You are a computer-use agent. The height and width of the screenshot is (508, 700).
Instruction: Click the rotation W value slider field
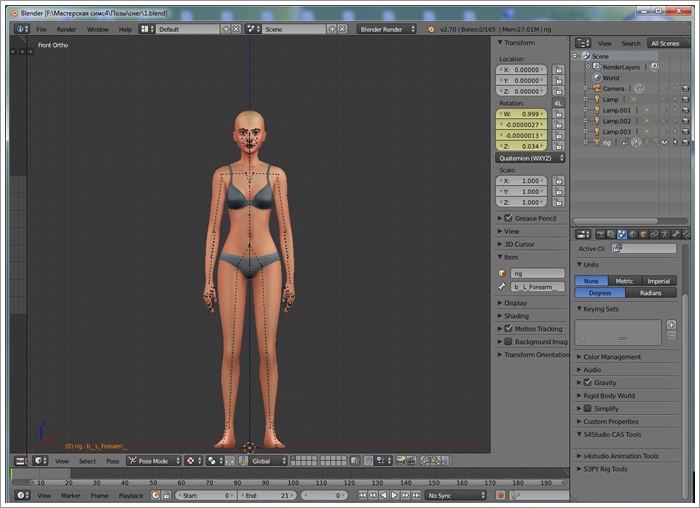pyautogui.click(x=522, y=113)
